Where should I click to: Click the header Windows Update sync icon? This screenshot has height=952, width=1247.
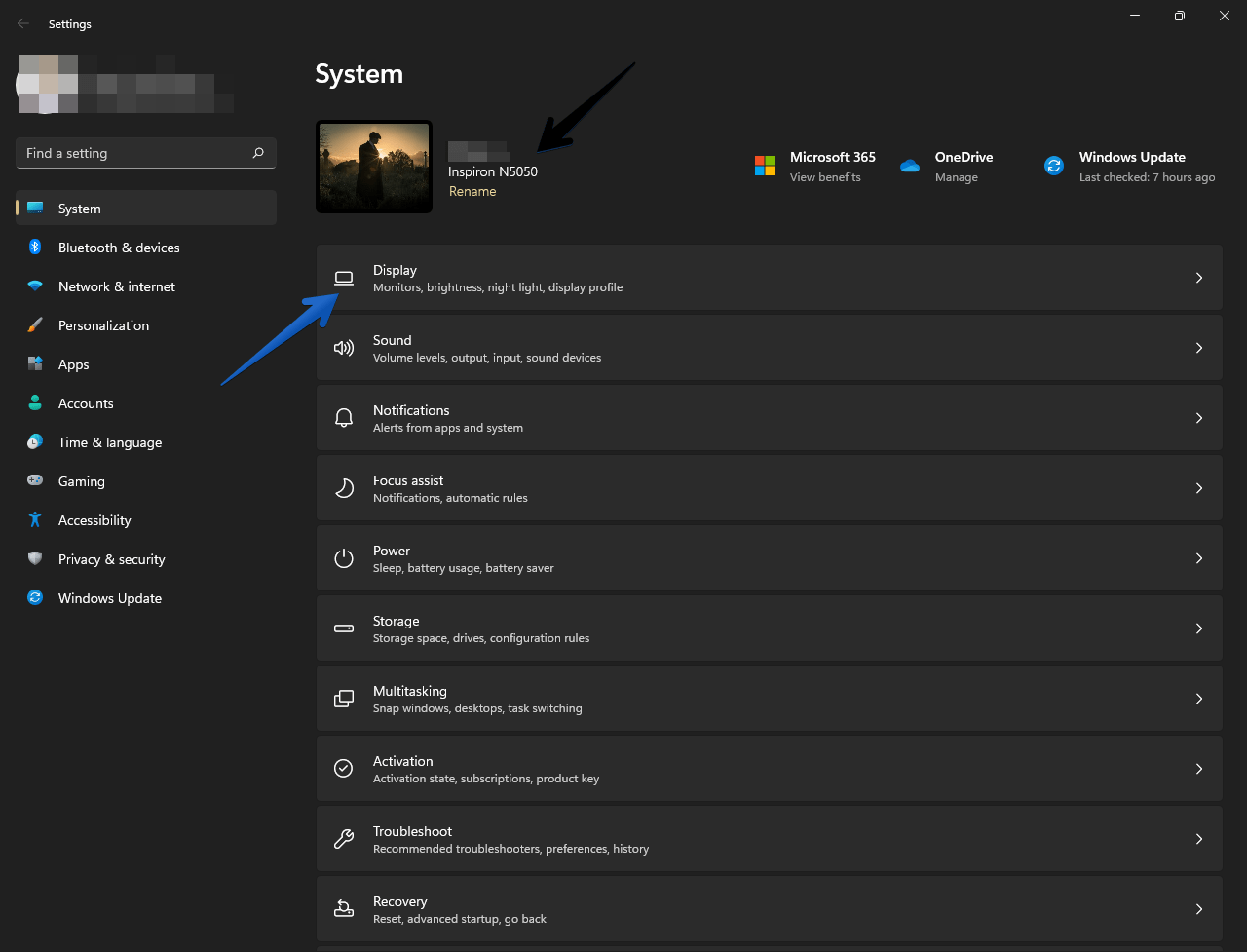point(1054,166)
